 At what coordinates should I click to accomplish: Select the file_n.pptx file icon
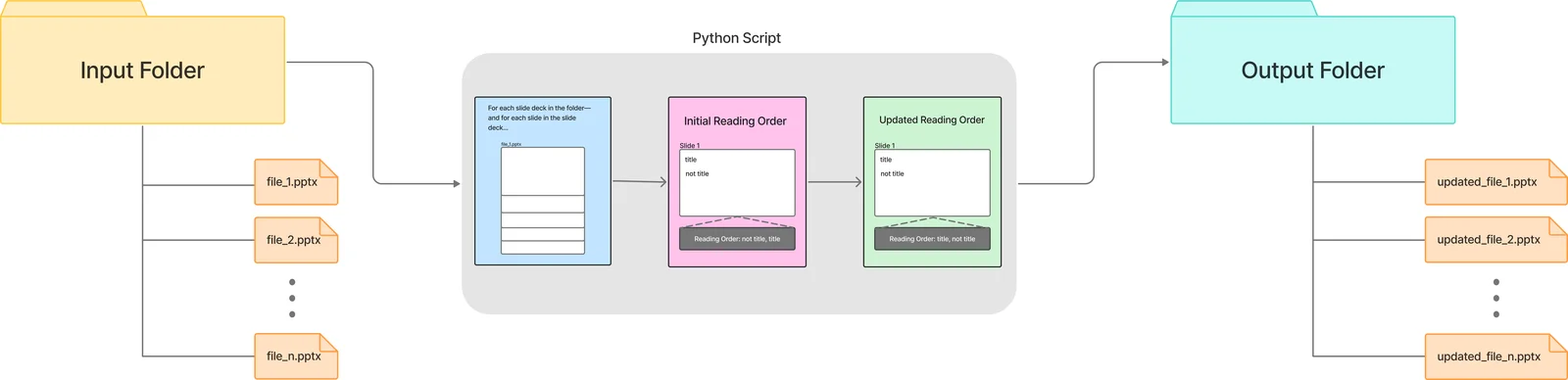point(296,356)
